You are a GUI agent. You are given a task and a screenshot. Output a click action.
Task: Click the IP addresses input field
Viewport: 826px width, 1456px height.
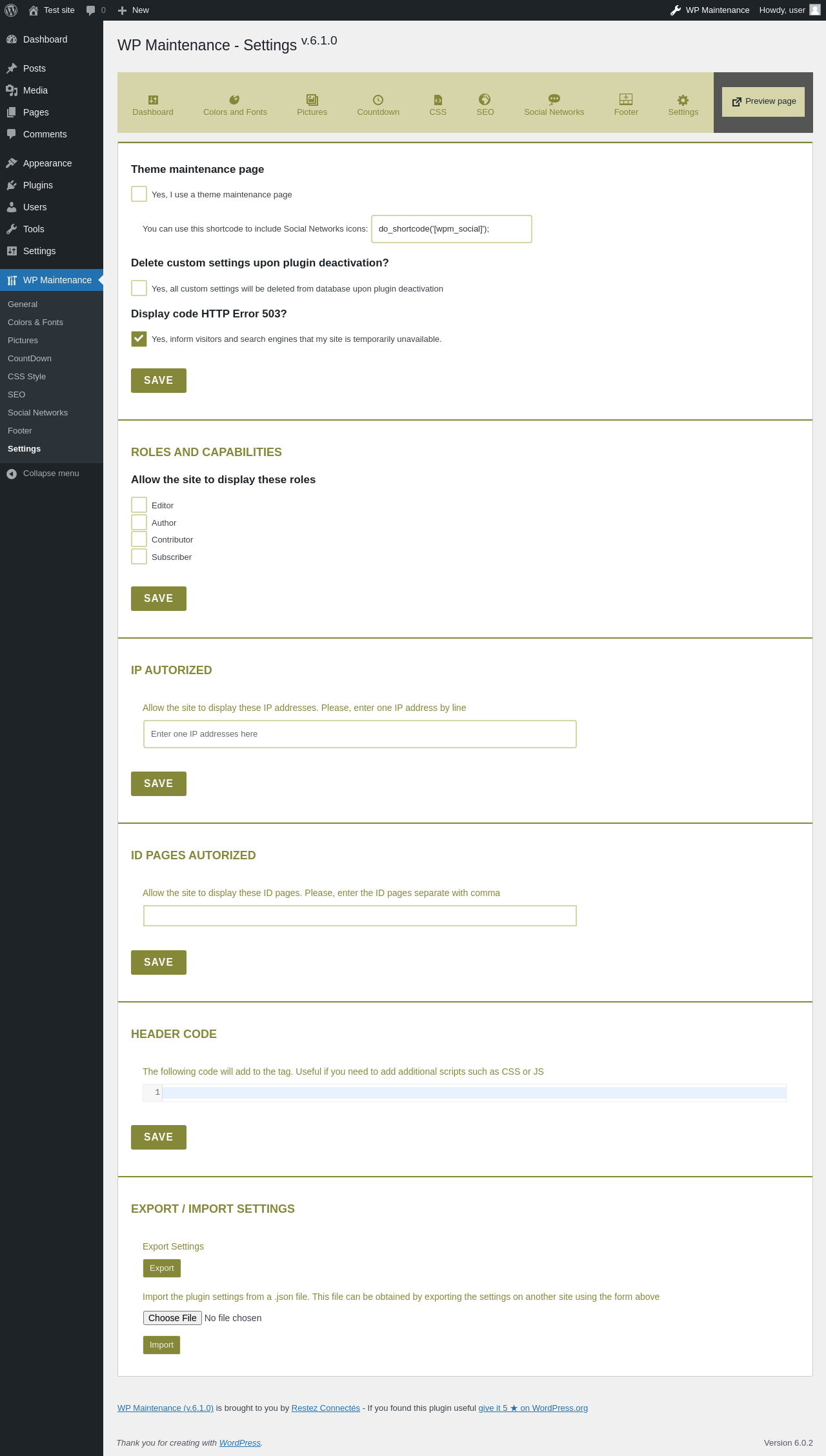click(360, 734)
